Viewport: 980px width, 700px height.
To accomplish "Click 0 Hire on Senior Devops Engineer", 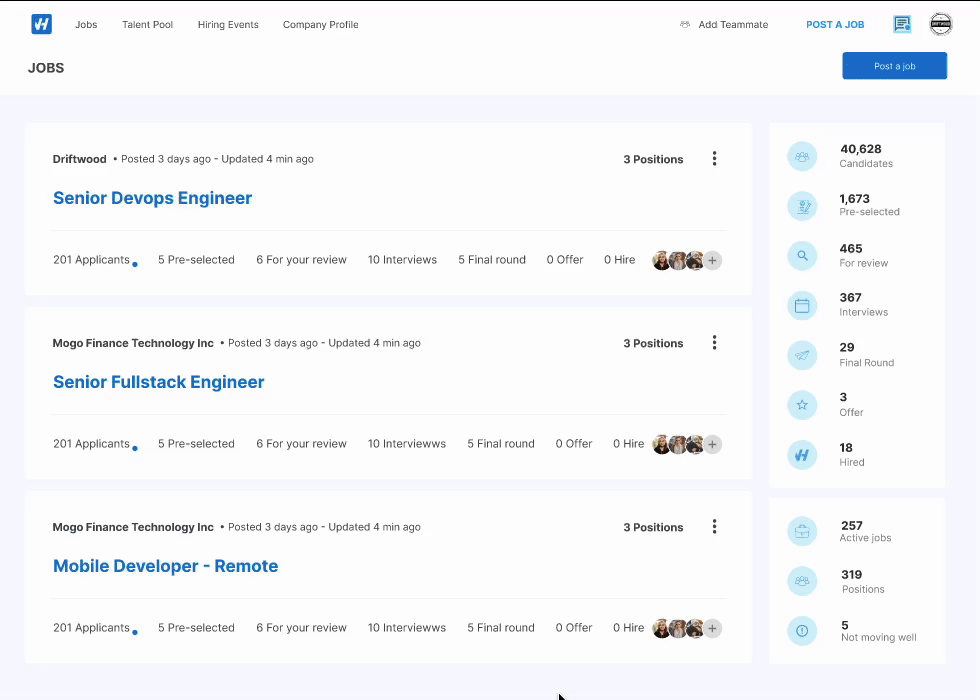I will click(x=619, y=259).
